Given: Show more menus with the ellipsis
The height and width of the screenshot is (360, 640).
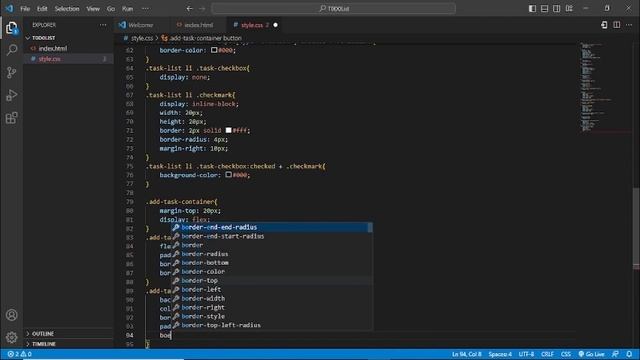Looking at the screenshot, I should point(145,8).
